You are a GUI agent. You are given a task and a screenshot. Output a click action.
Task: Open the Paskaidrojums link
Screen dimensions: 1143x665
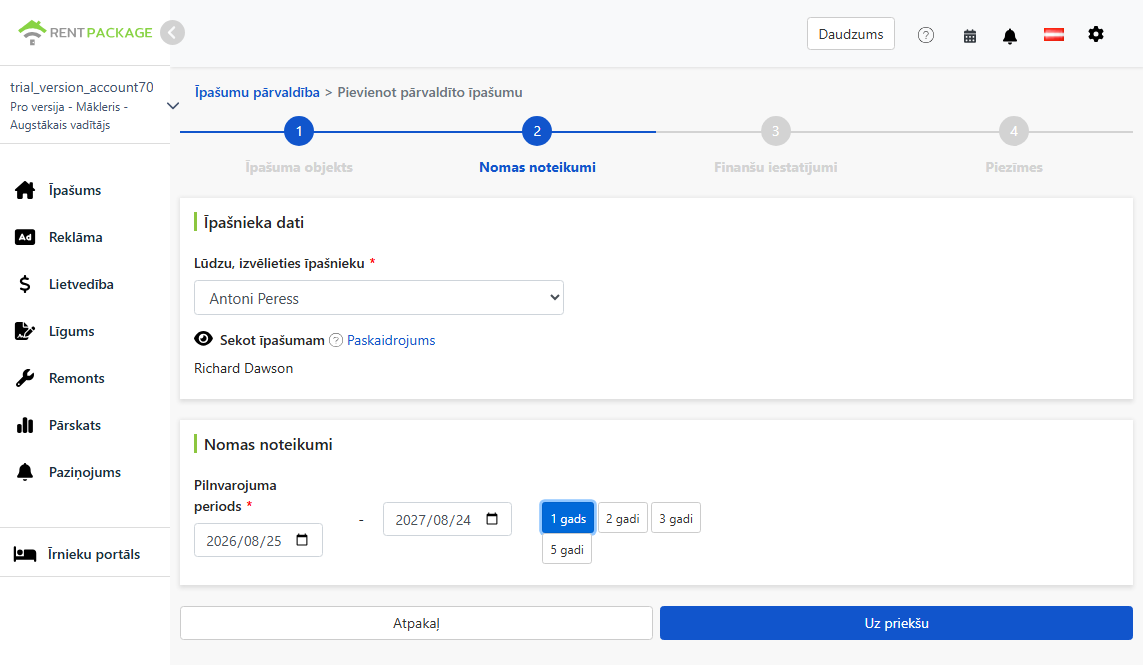tap(391, 340)
